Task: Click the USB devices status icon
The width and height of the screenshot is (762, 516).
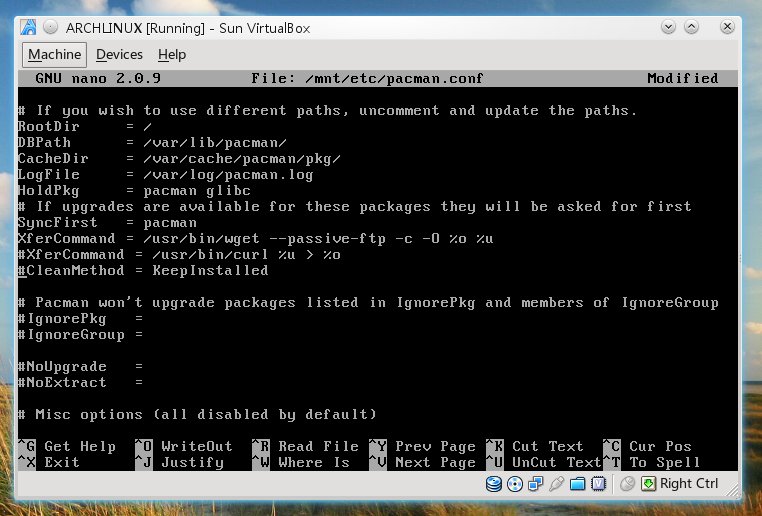Action: tap(556, 484)
